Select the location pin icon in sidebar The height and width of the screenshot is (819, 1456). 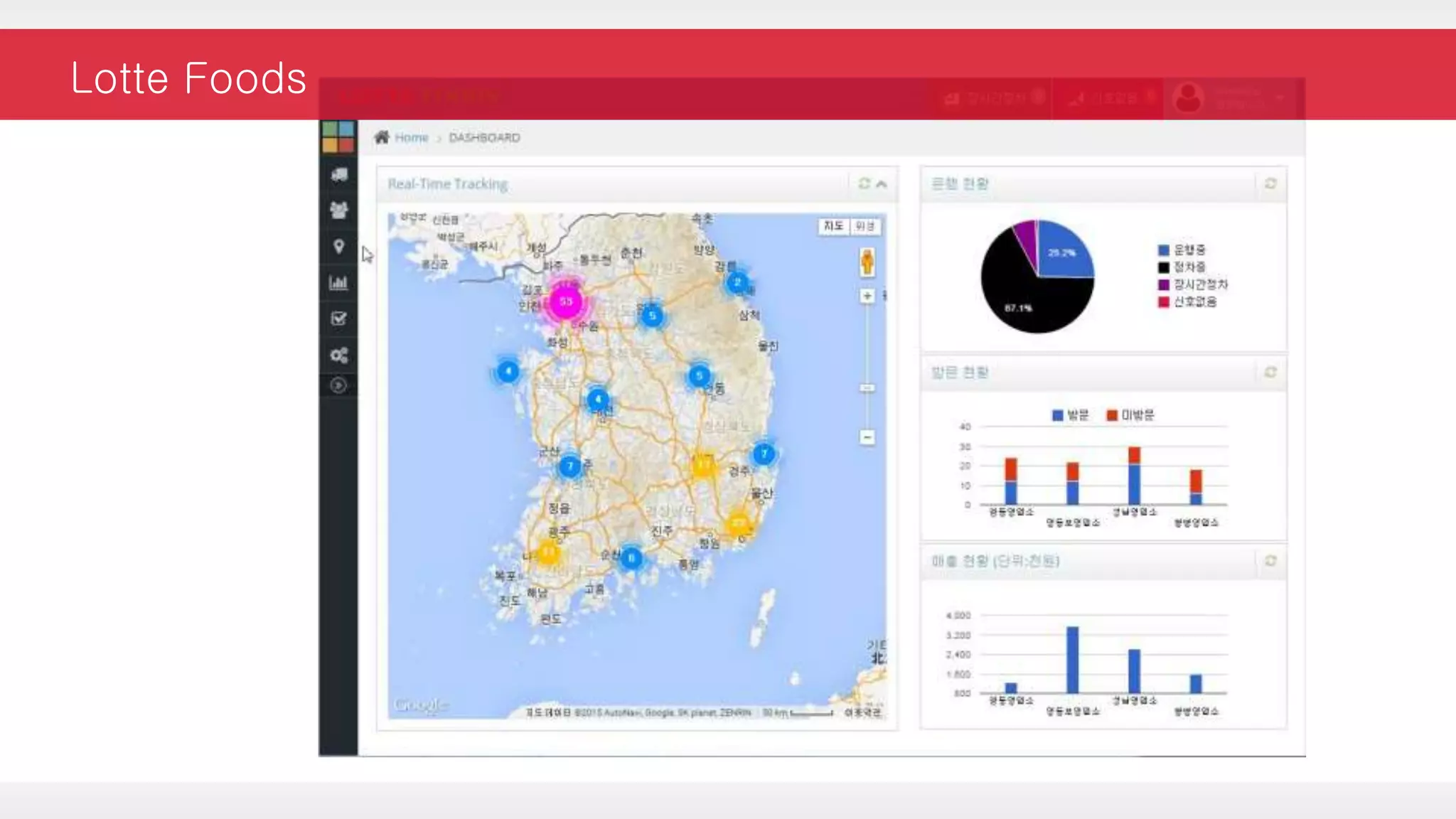pyautogui.click(x=339, y=247)
